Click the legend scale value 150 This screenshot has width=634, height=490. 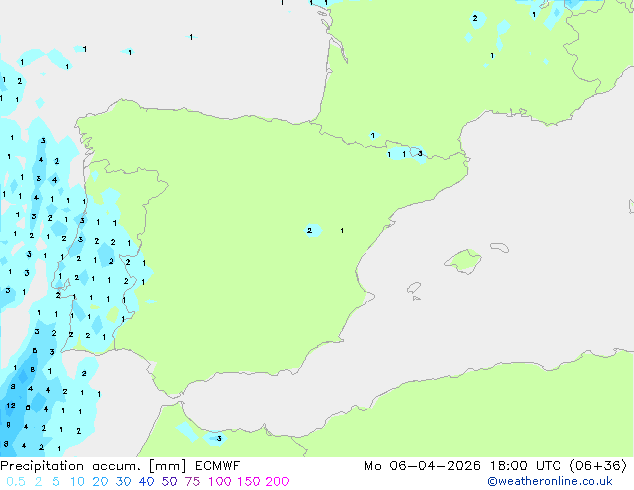click(x=249, y=482)
